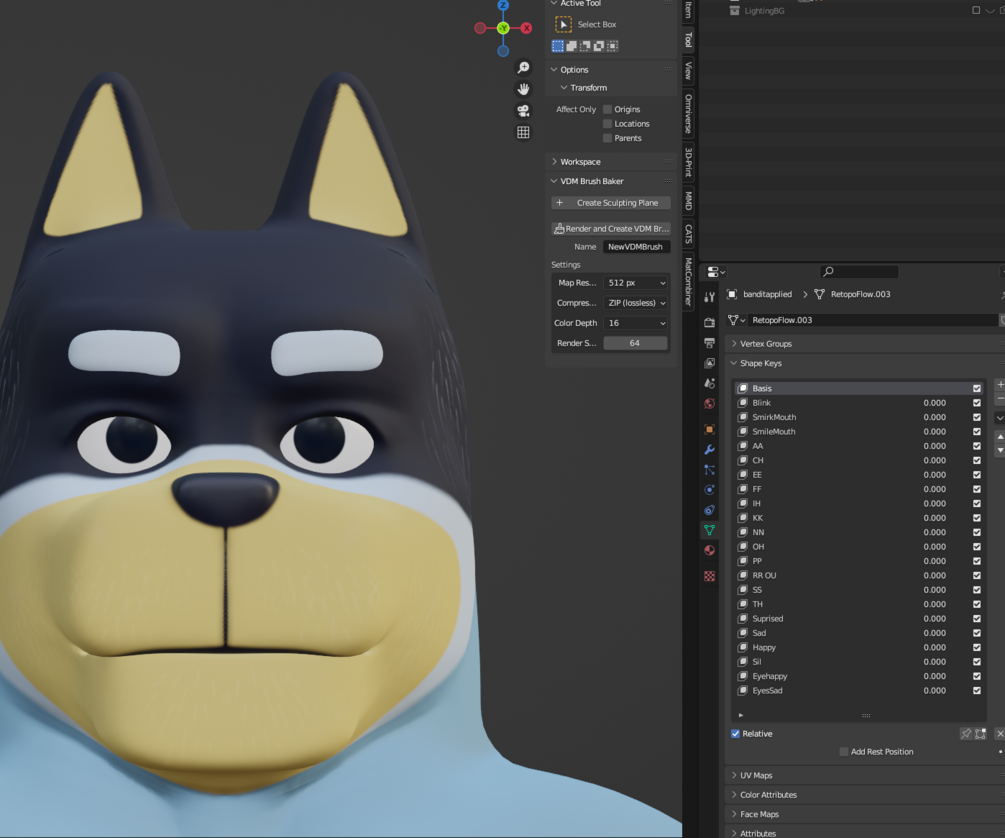
Task: Move shape key up with up arrow
Action: [1000, 437]
